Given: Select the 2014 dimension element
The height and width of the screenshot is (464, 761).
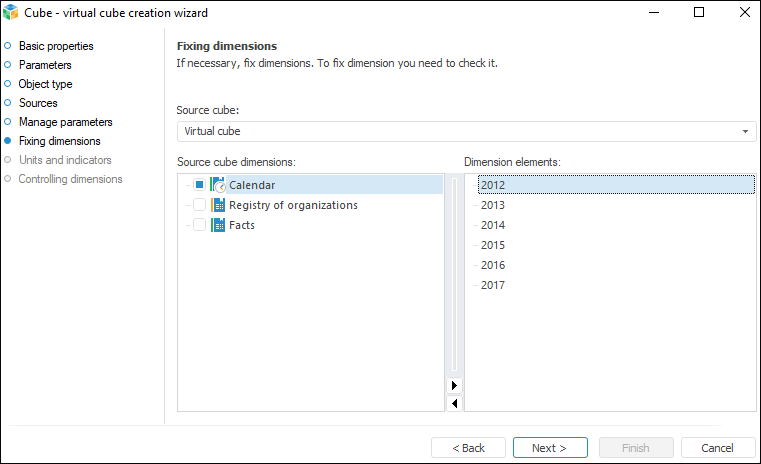Looking at the screenshot, I should pyautogui.click(x=493, y=225).
